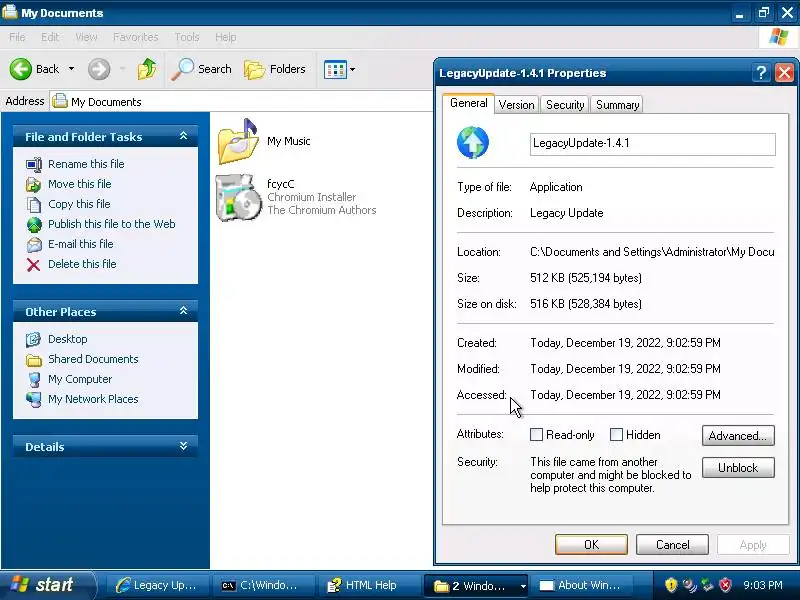Click the Delete this file link
This screenshot has height=600, width=800.
pos(82,264)
